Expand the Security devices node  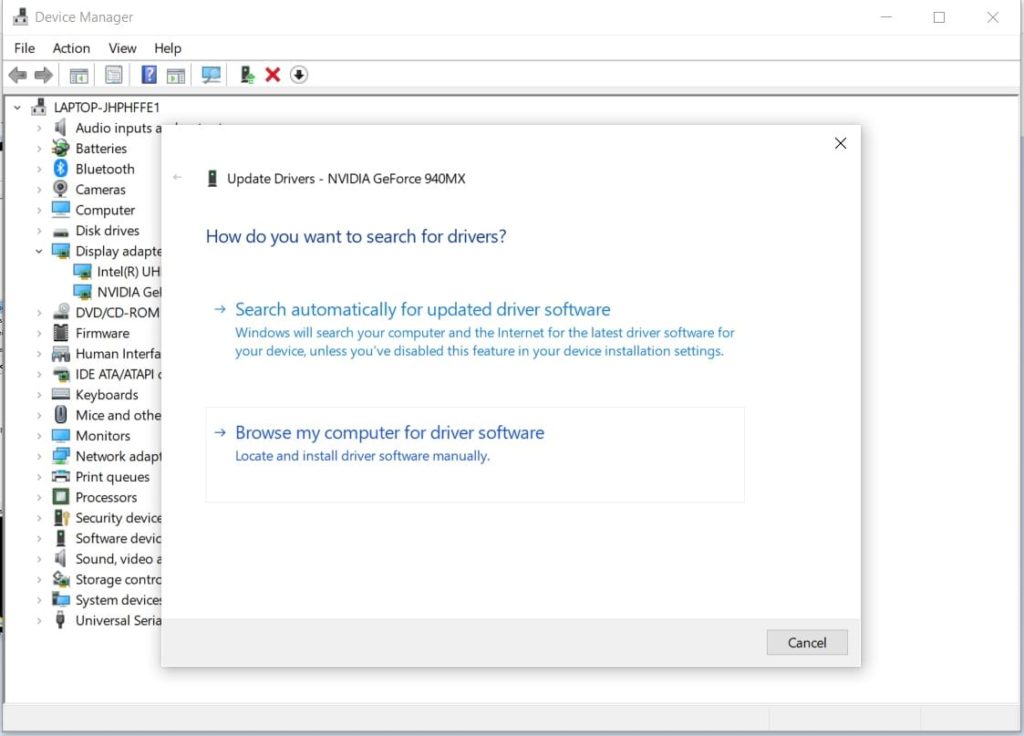point(39,518)
